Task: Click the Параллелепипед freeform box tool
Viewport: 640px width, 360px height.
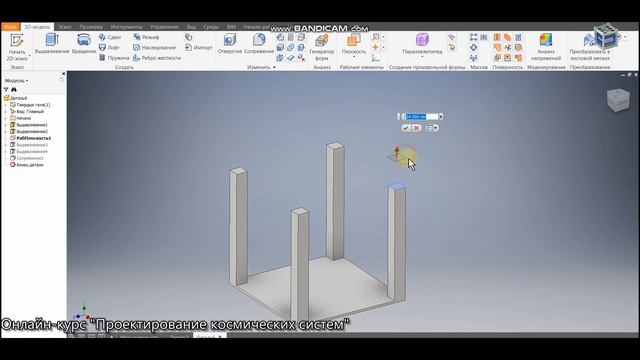Action: [x=422, y=44]
